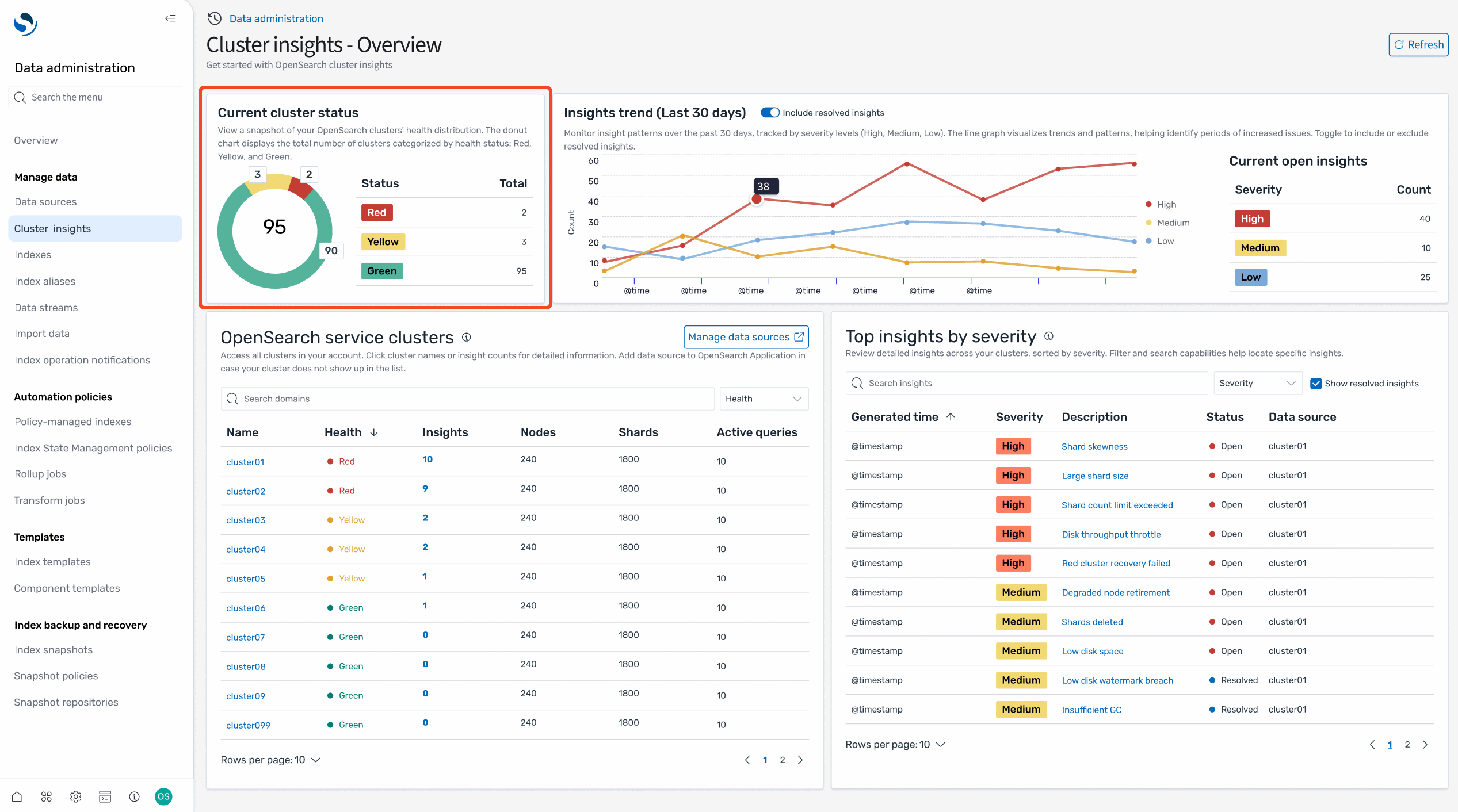Open Indexes in the sidebar menu
The height and width of the screenshot is (812, 1458).
33,255
